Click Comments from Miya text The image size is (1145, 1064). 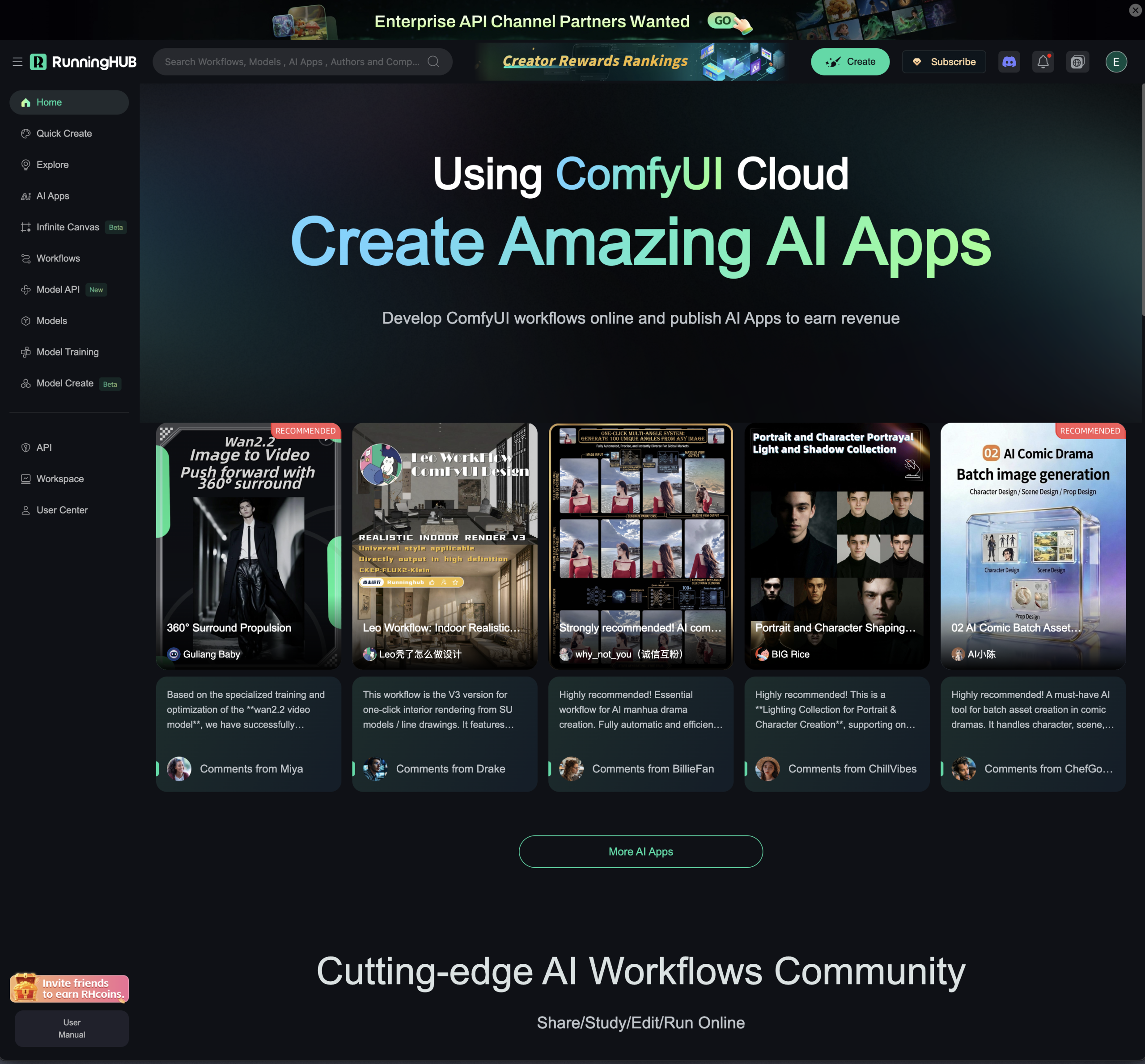tap(251, 769)
